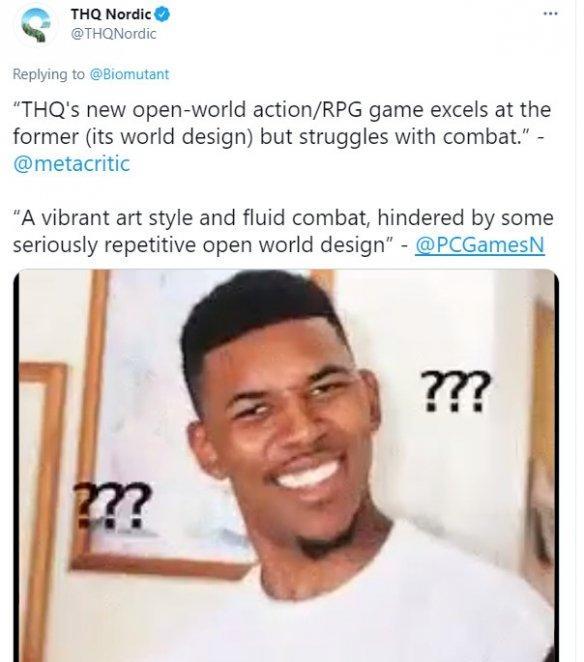This screenshot has height=662, width=584.
Task: Open the @THQNordic handle
Action: coord(114,34)
